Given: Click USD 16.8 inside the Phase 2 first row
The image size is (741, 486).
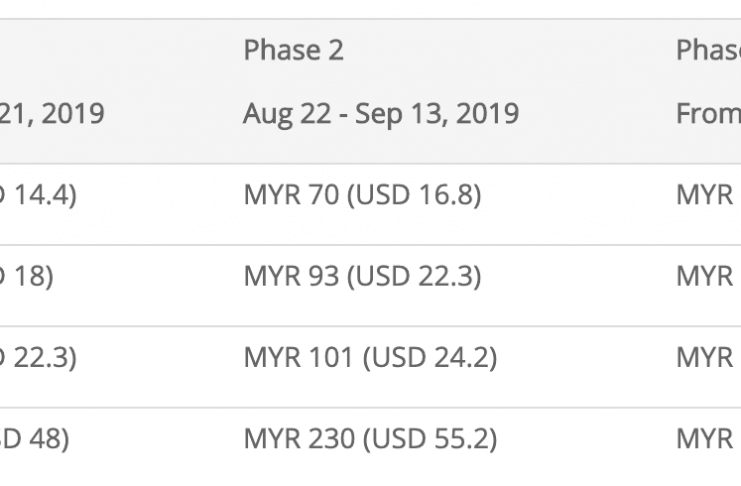Looking at the screenshot, I should coord(414,195).
